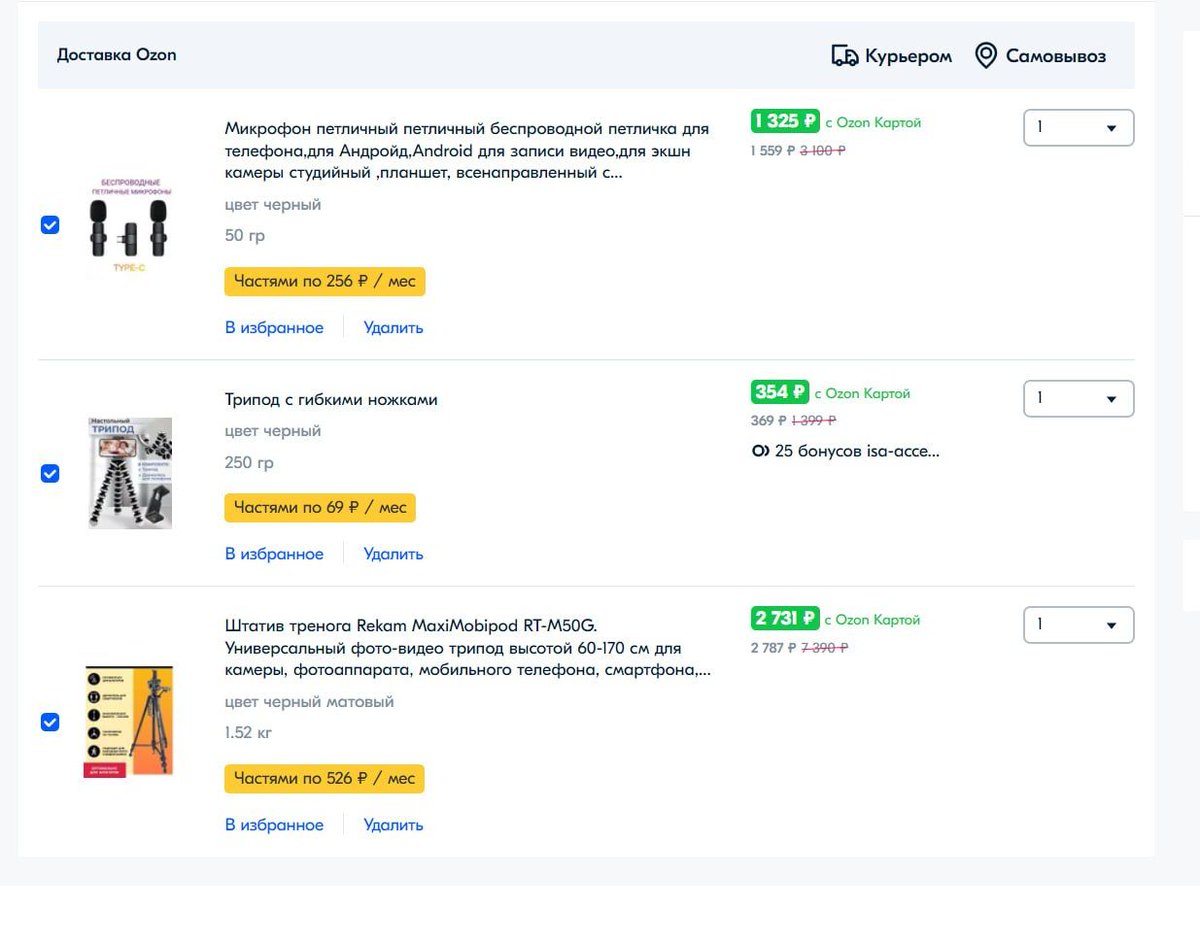Image resolution: width=1200 pixels, height=944 pixels.
Task: Click the Курьером delivery option label
Action: point(909,56)
